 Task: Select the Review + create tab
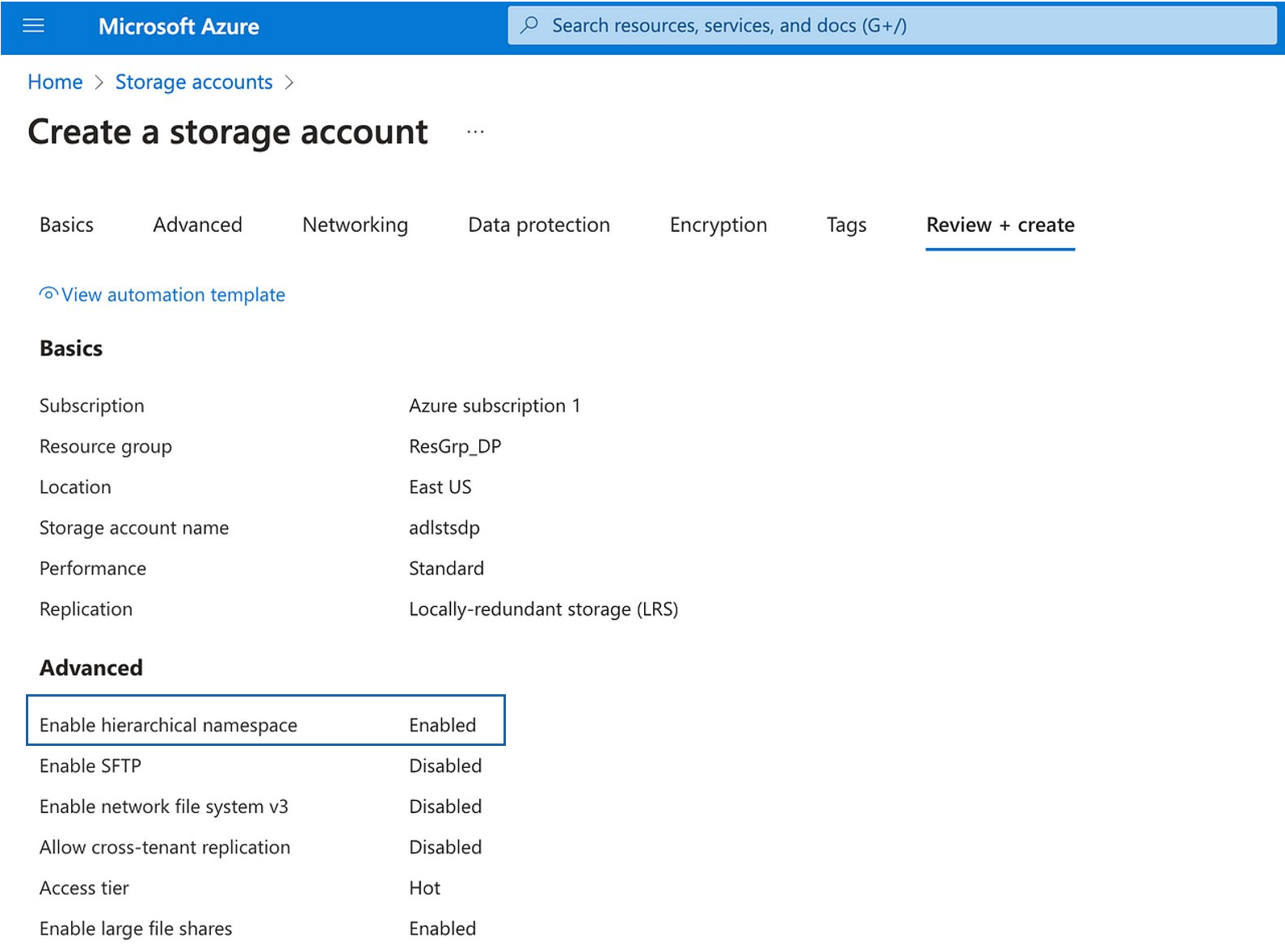pyautogui.click(x=1000, y=225)
